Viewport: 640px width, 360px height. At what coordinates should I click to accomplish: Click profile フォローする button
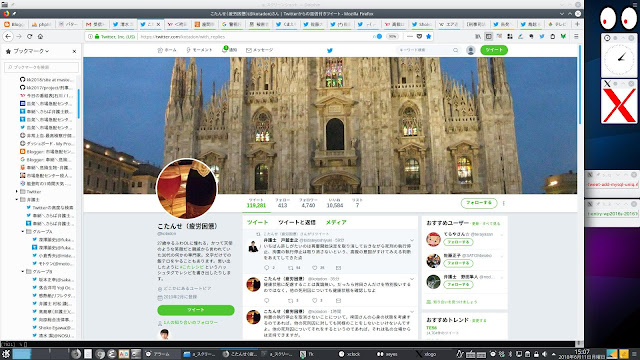coord(479,203)
